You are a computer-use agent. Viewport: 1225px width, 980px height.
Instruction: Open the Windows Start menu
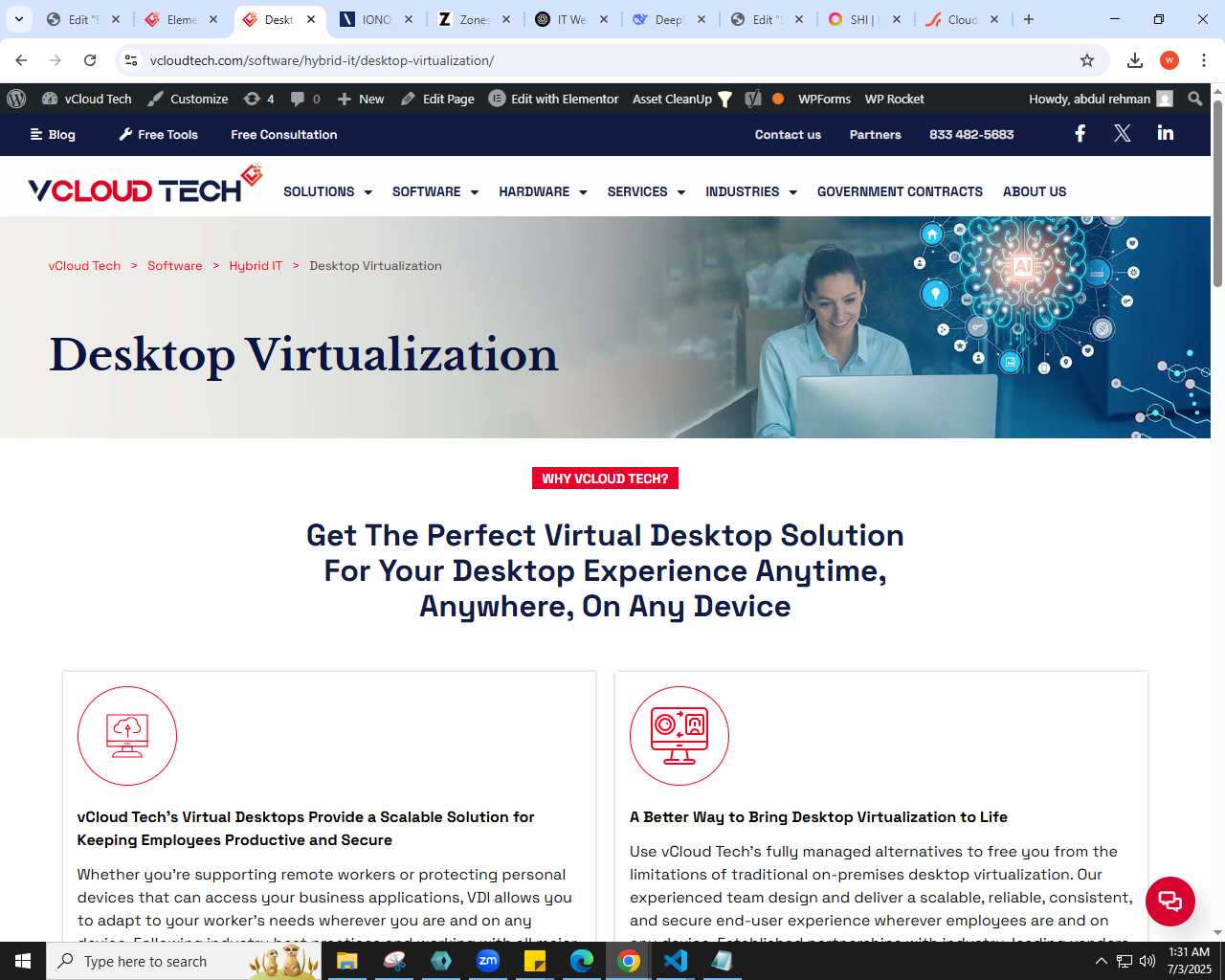tap(23, 961)
